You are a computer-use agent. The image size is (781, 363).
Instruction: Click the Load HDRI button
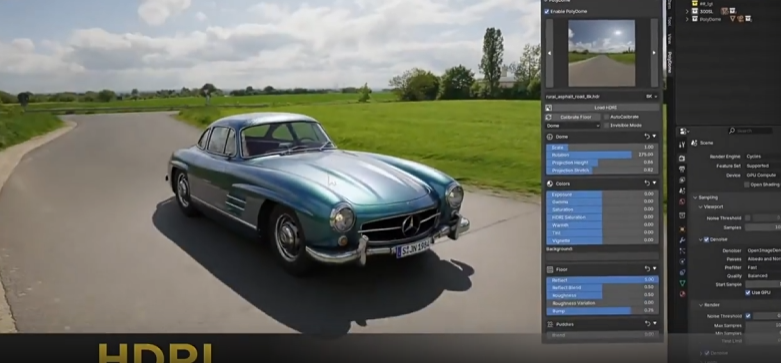tap(606, 108)
